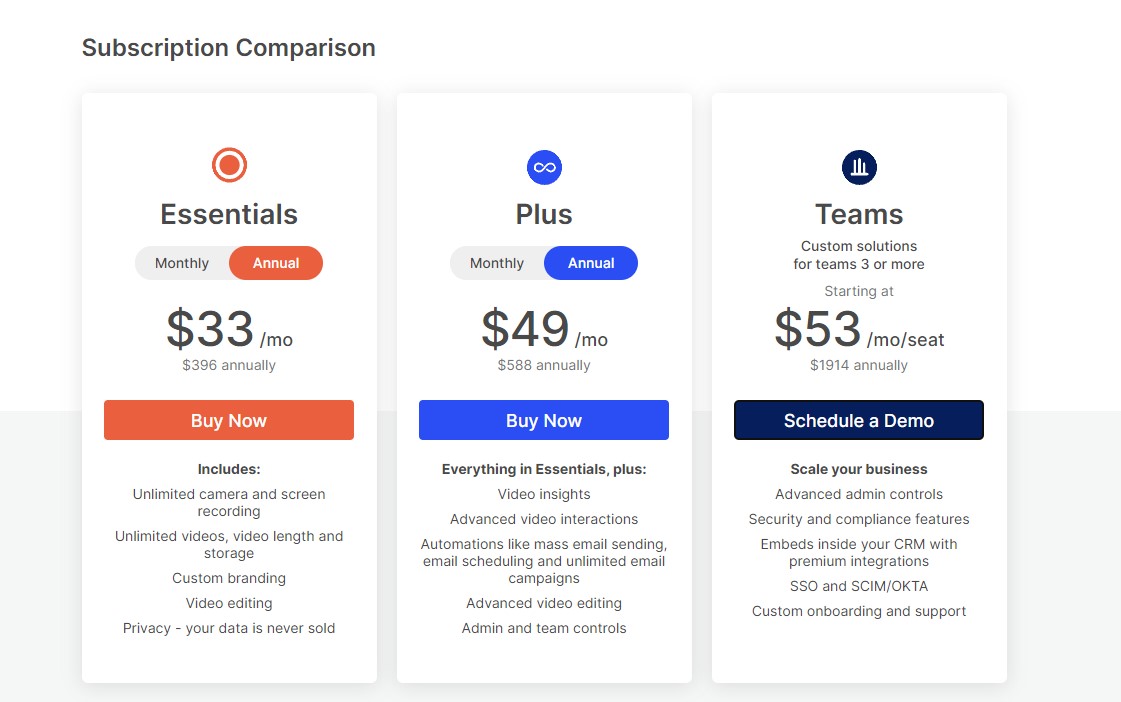Click the $53 /mo/seat price
The image size is (1121, 702).
point(859,330)
